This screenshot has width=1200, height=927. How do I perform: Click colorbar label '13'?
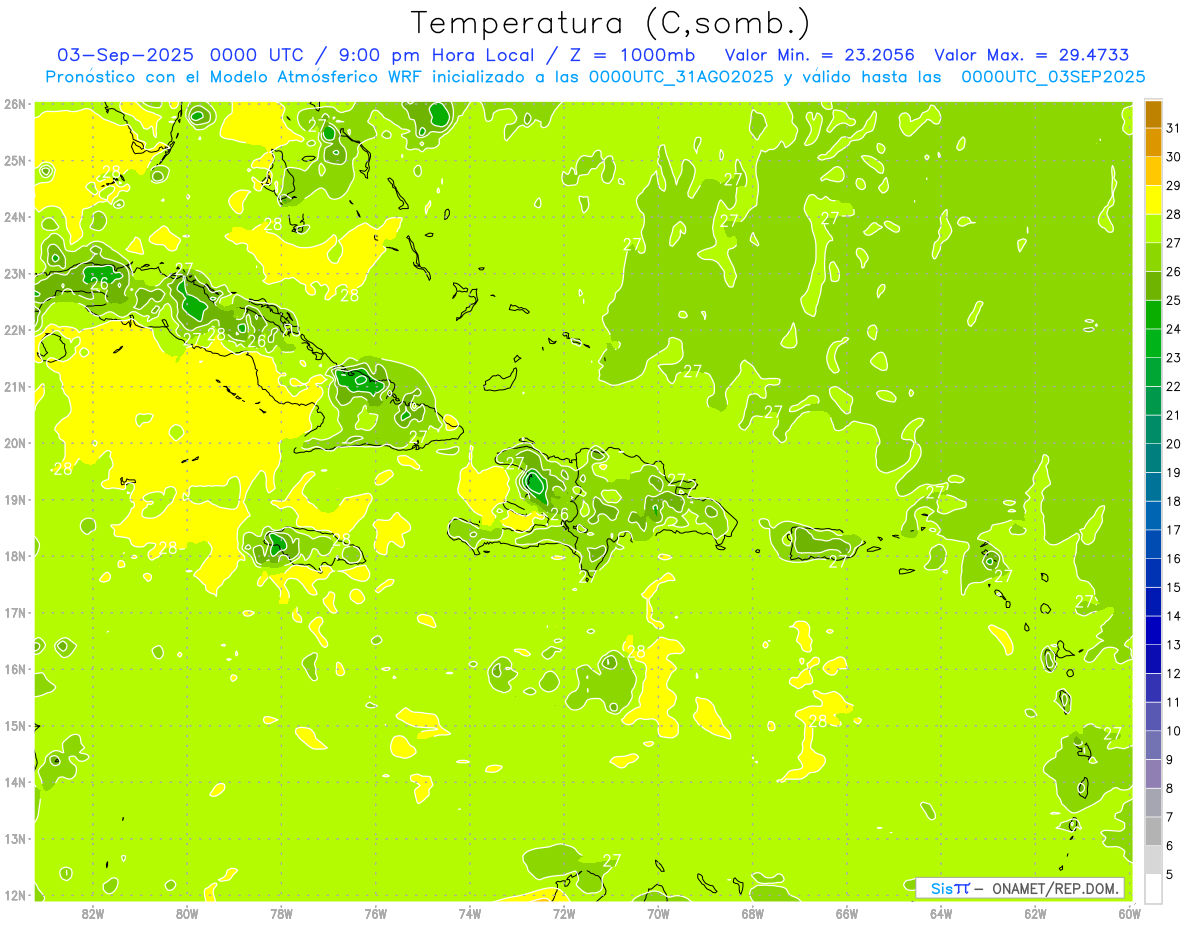pyautogui.click(x=1174, y=645)
